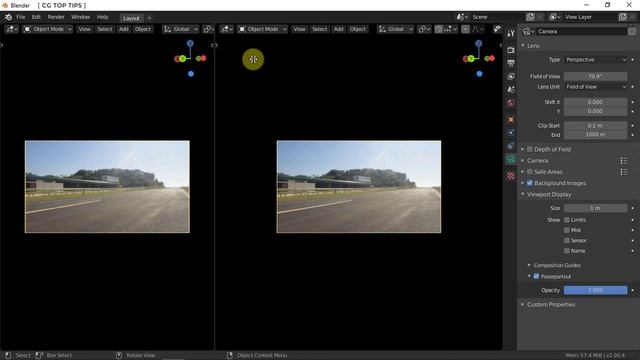Check the Sensor display option

(567, 240)
